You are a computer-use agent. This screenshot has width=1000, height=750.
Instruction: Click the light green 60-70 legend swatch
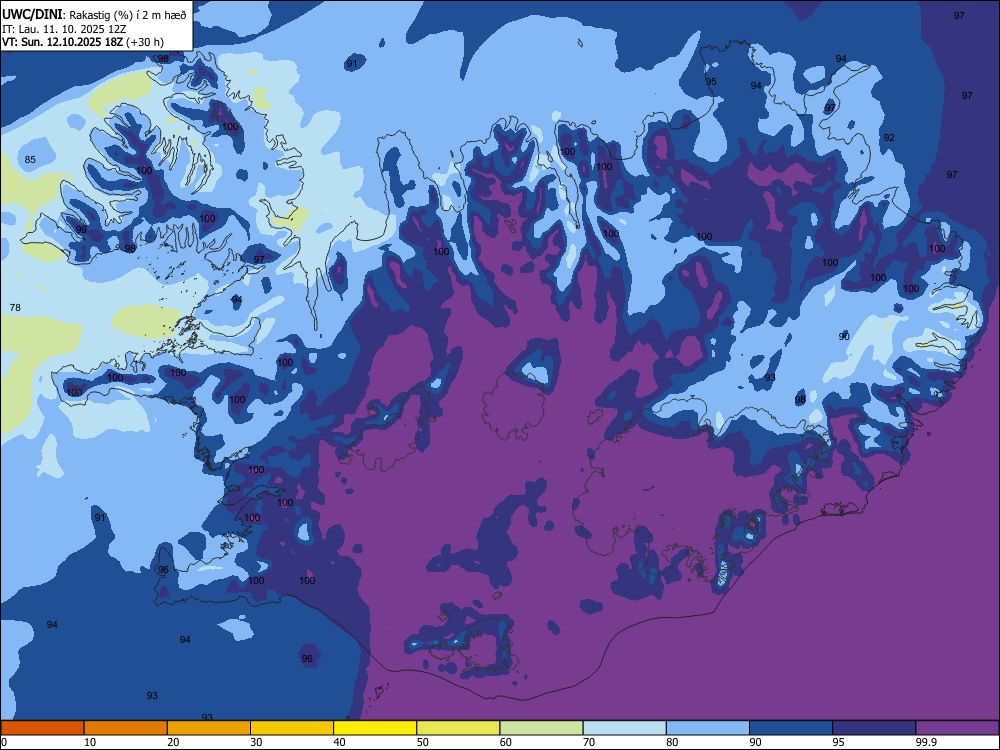point(541,728)
